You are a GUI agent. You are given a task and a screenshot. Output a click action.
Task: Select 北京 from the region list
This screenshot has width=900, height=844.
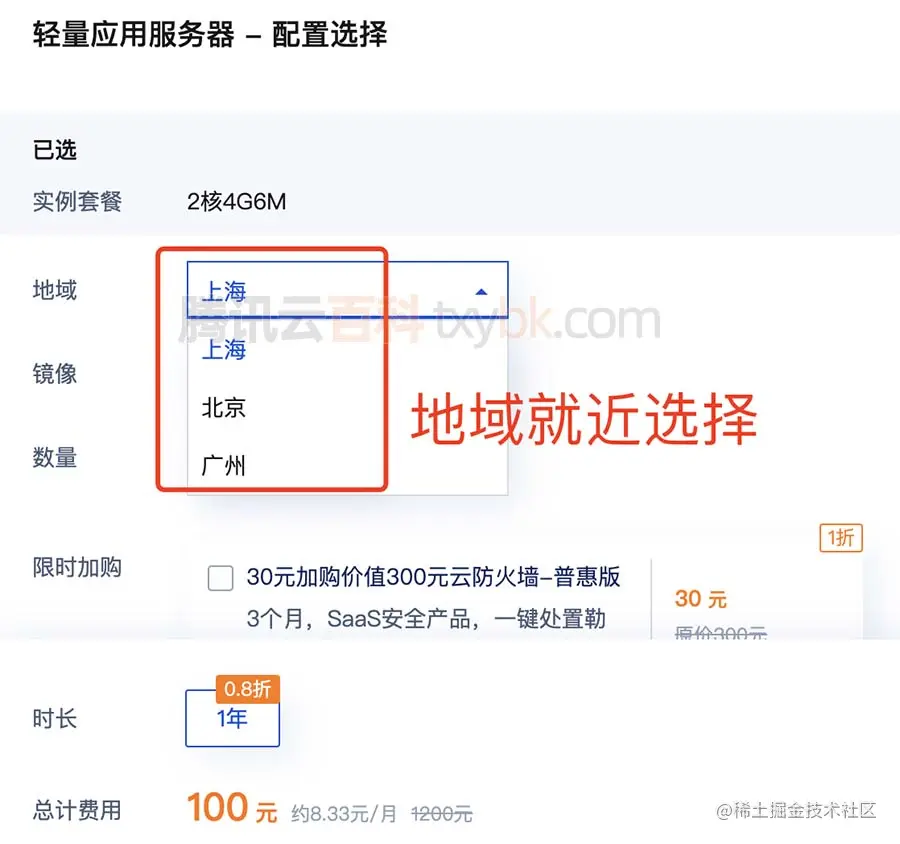tap(224, 407)
